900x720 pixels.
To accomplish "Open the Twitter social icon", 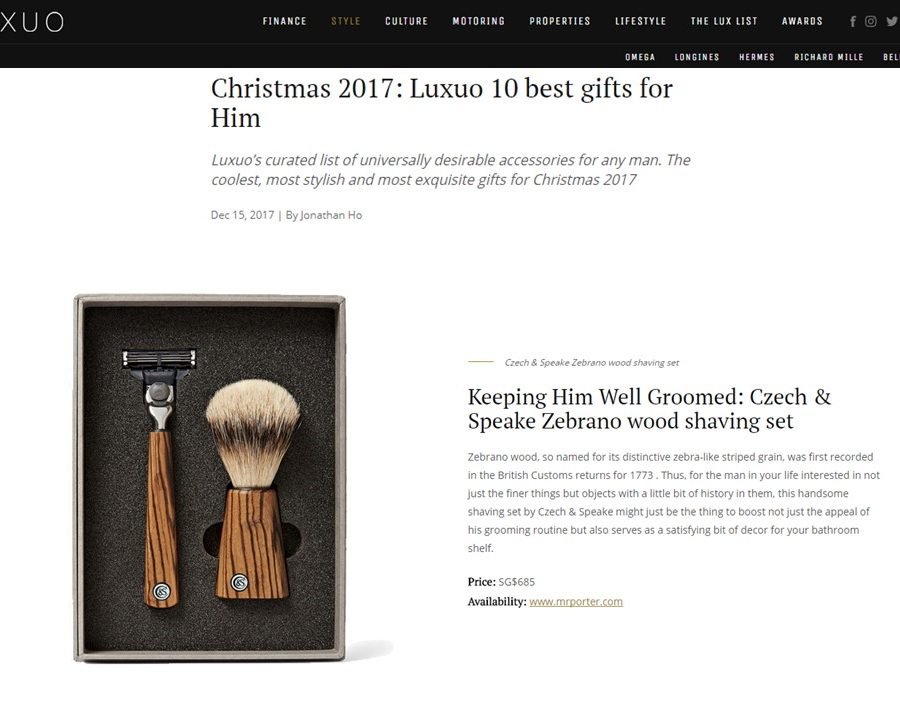I will point(892,21).
